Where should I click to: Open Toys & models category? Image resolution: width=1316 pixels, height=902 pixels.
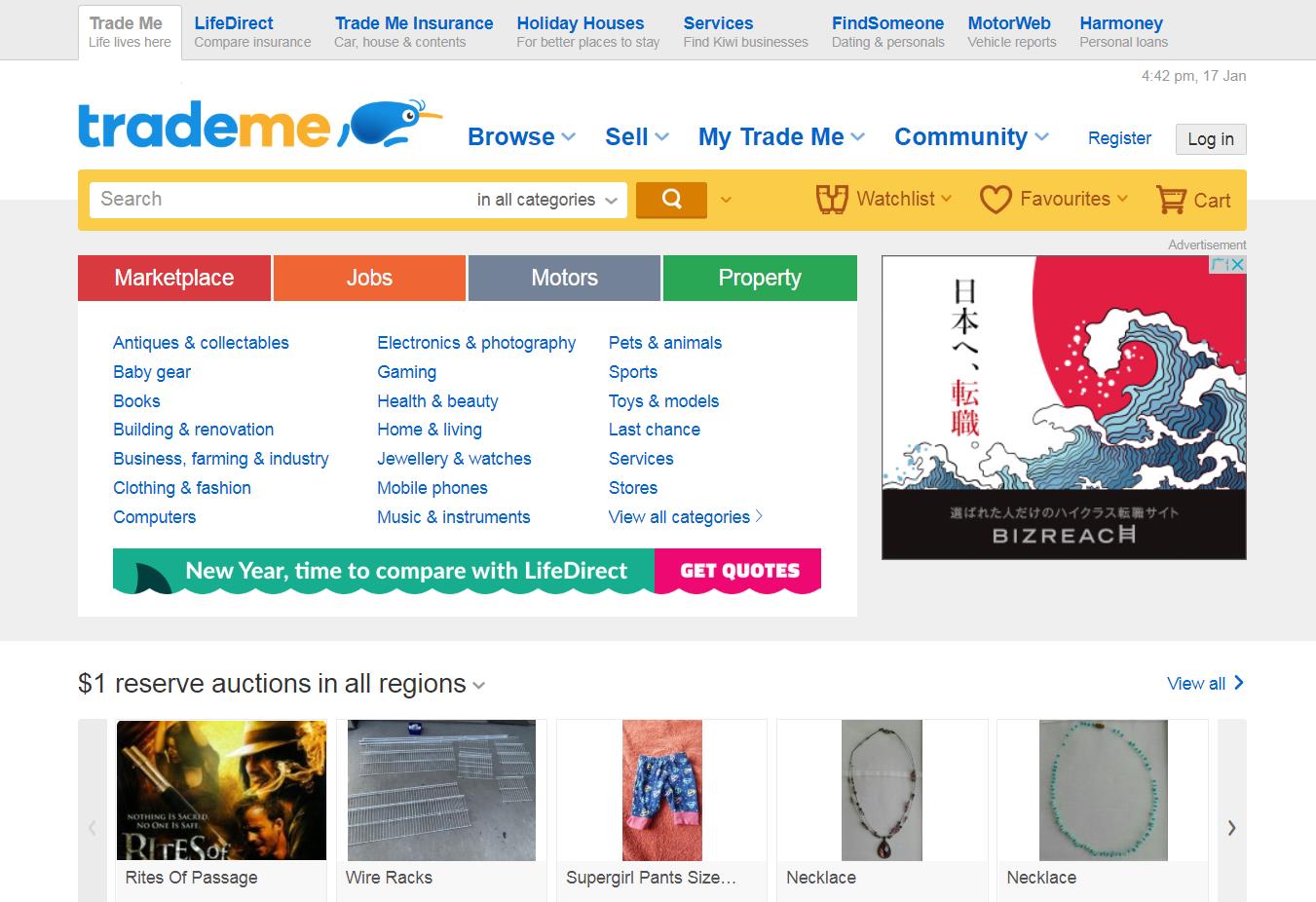[663, 401]
